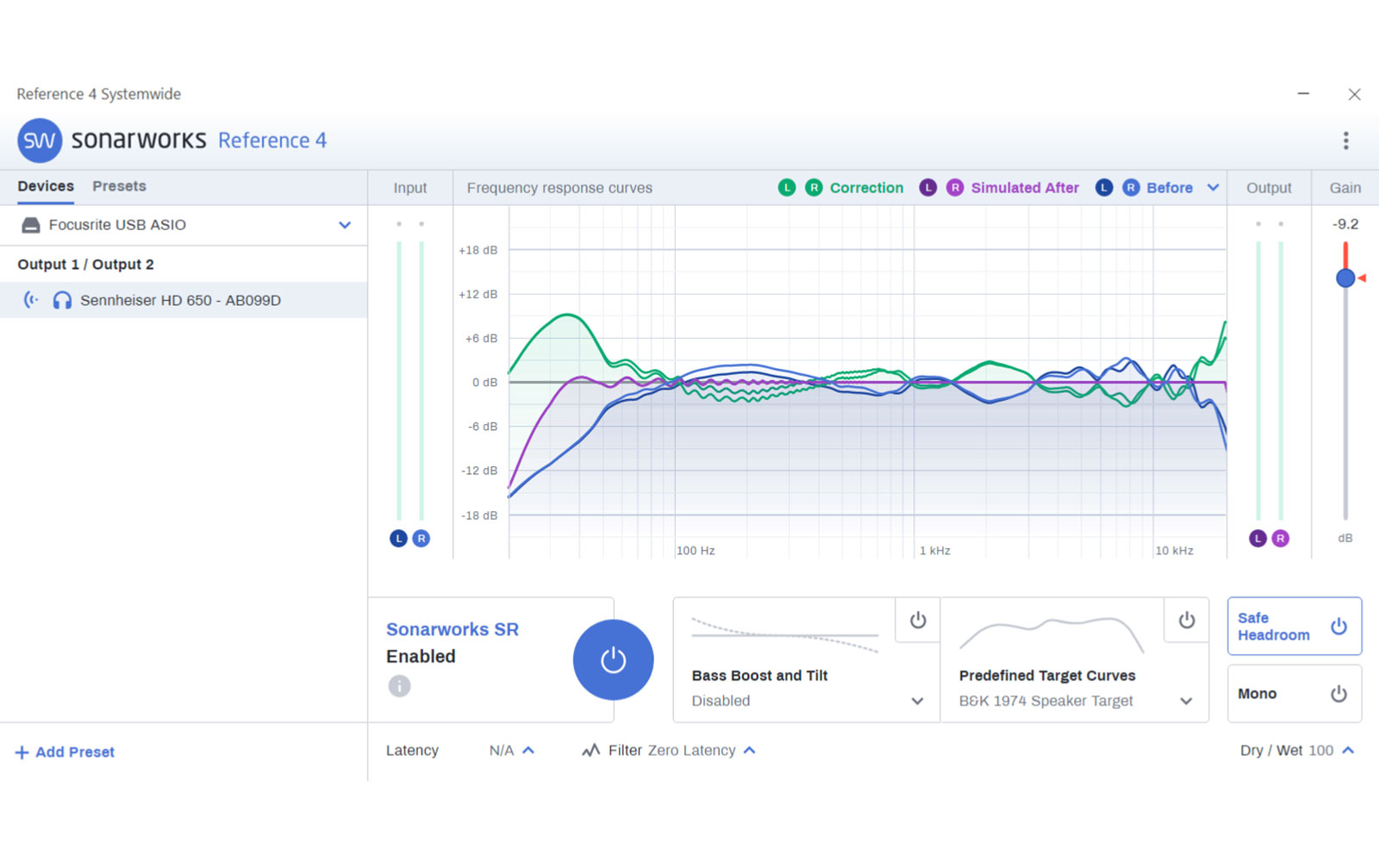Toggle the Bass Boost and Tilt power button
Viewport: 1379px width, 868px height.
point(918,620)
